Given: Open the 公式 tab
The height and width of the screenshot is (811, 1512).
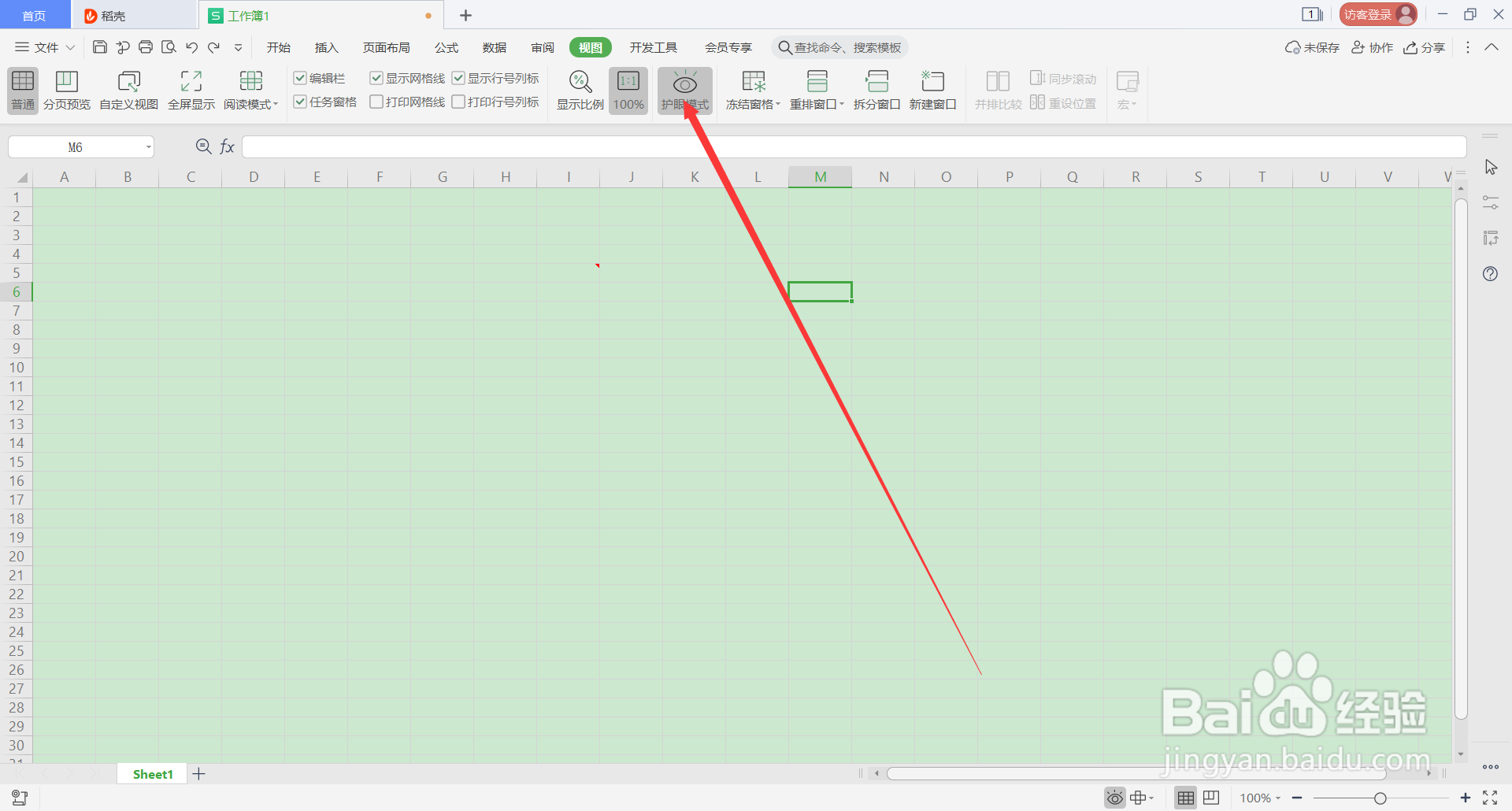Looking at the screenshot, I should (447, 47).
